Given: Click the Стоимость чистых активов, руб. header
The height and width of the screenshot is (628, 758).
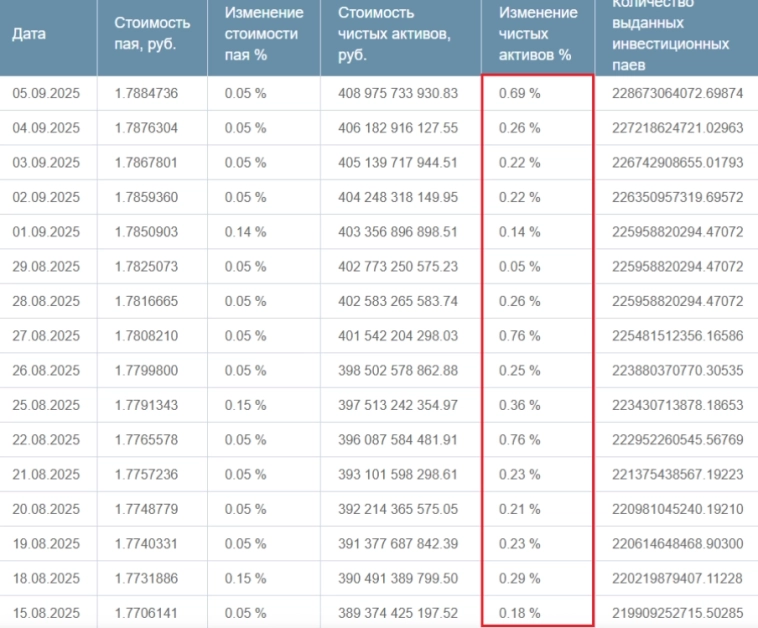Looking at the screenshot, I should point(394,38).
